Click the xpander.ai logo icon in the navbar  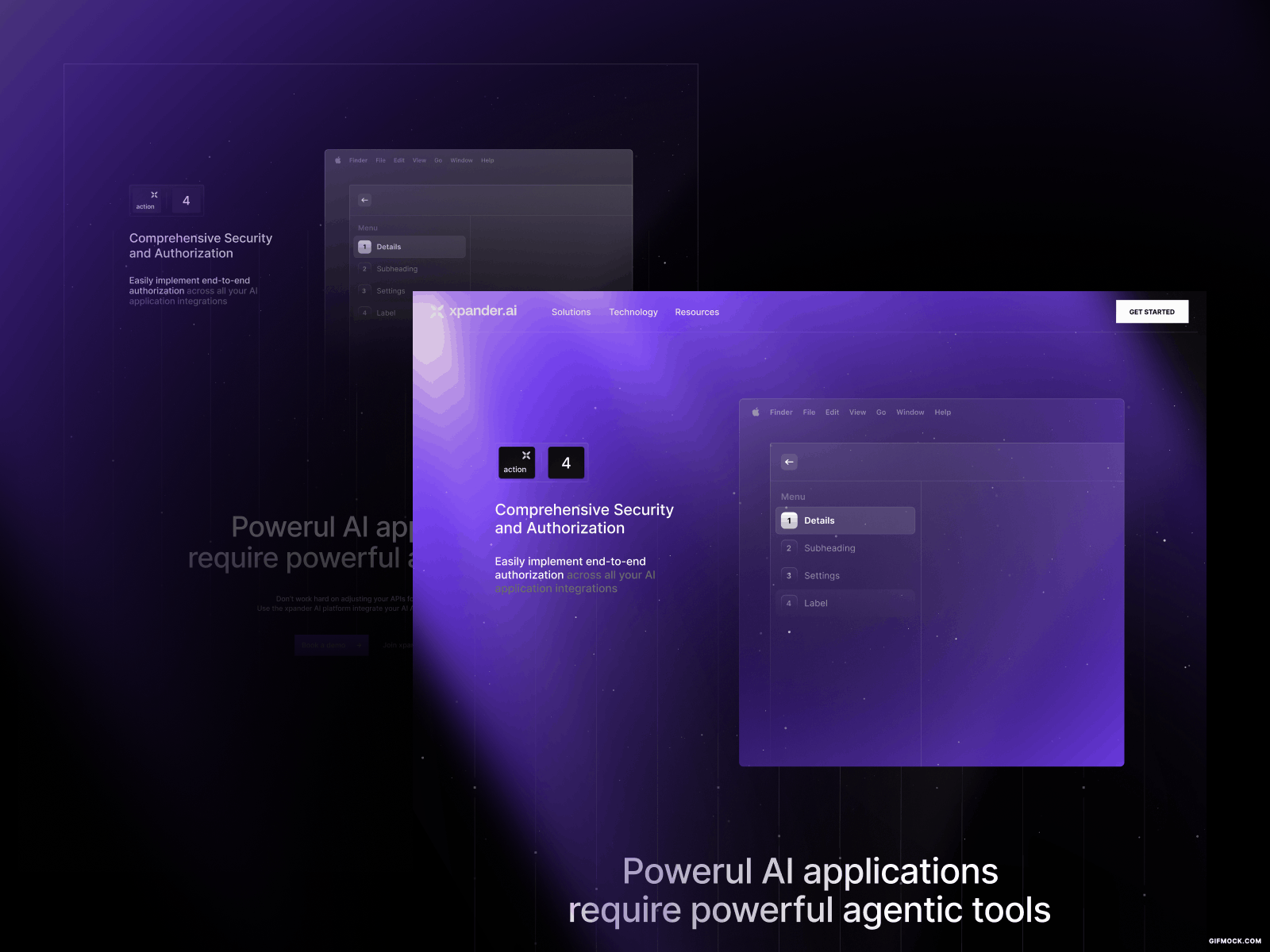(437, 312)
